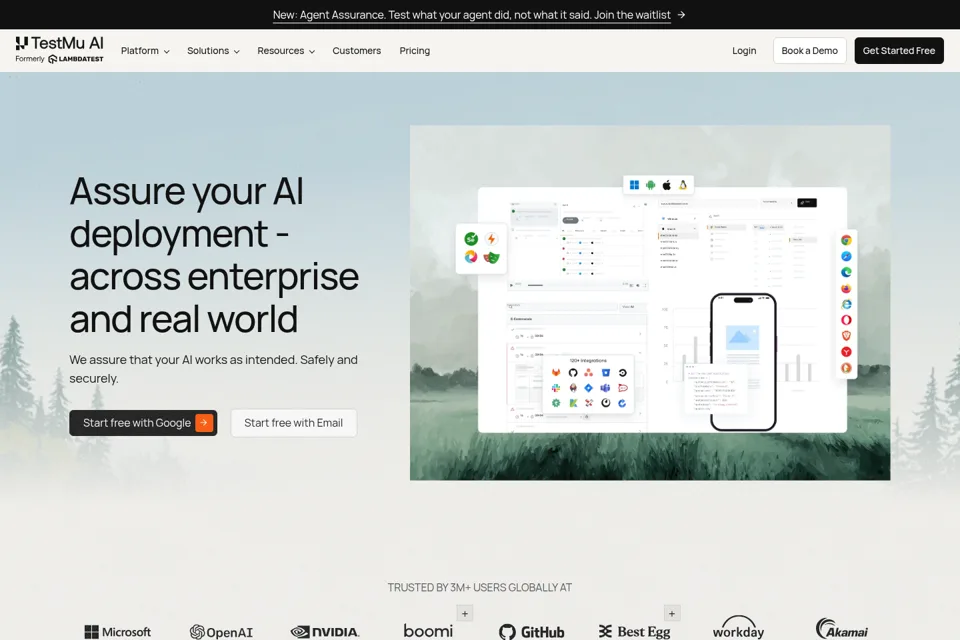
Task: Click the workday logo
Action: click(738, 628)
